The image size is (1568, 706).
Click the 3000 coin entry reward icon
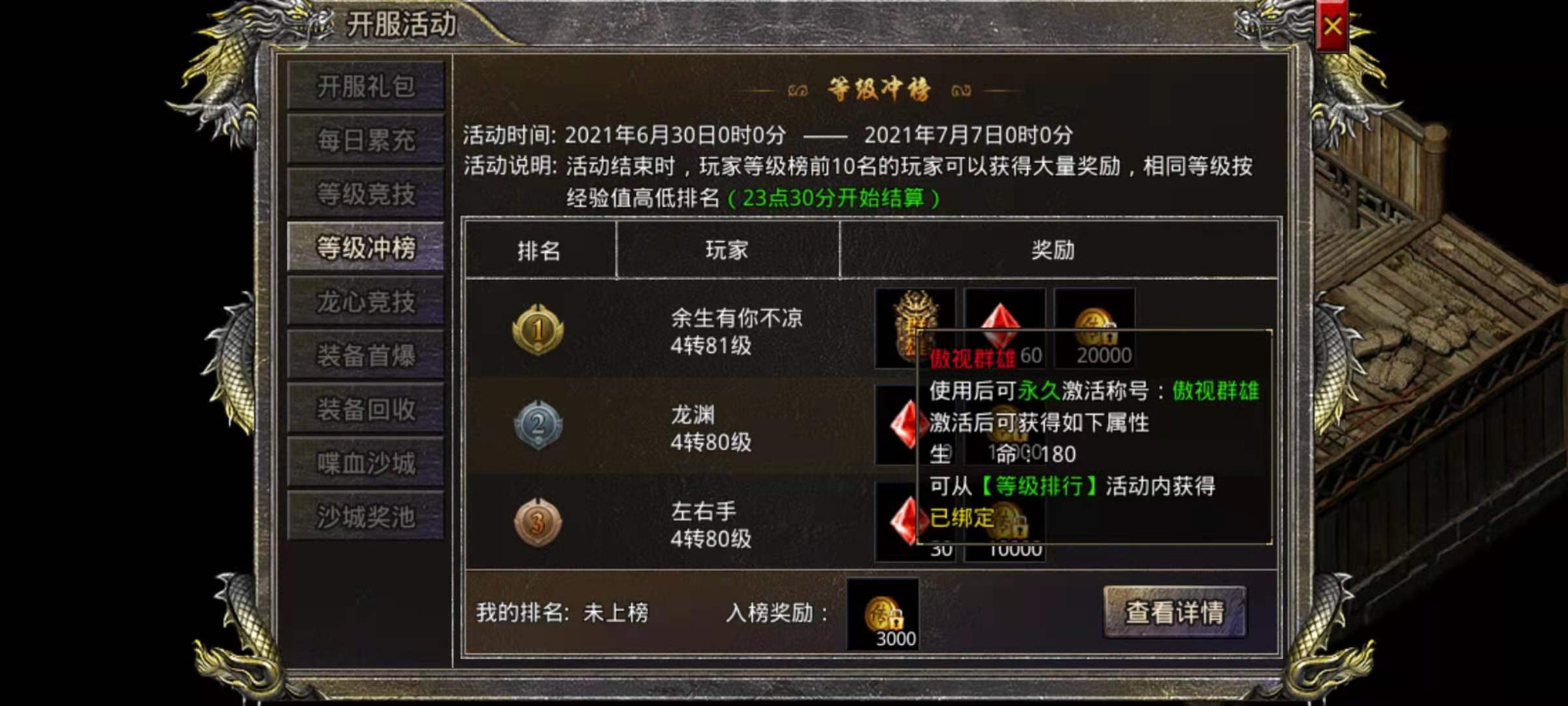tap(883, 614)
